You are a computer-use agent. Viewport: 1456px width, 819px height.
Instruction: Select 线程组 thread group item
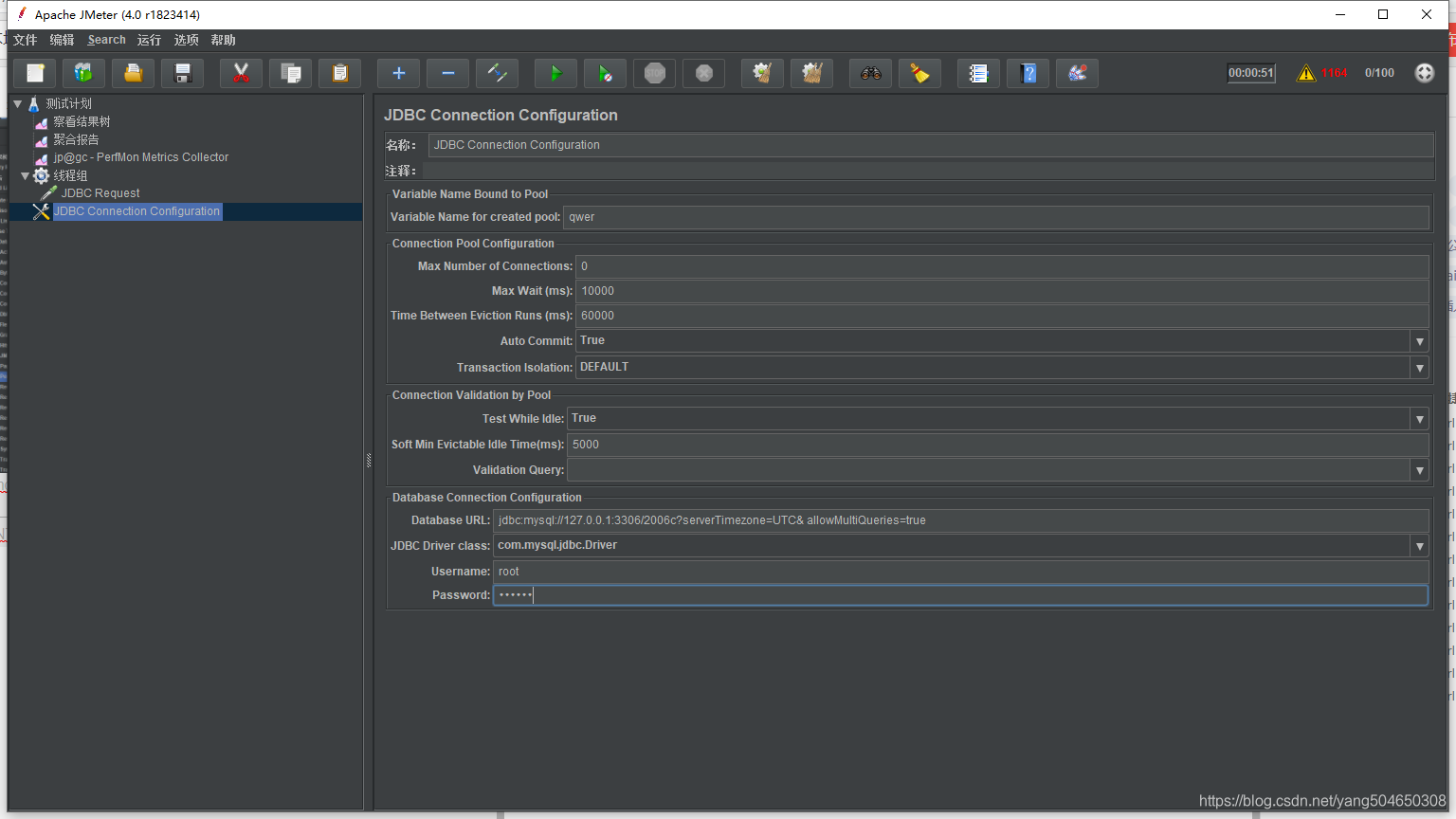(70, 175)
